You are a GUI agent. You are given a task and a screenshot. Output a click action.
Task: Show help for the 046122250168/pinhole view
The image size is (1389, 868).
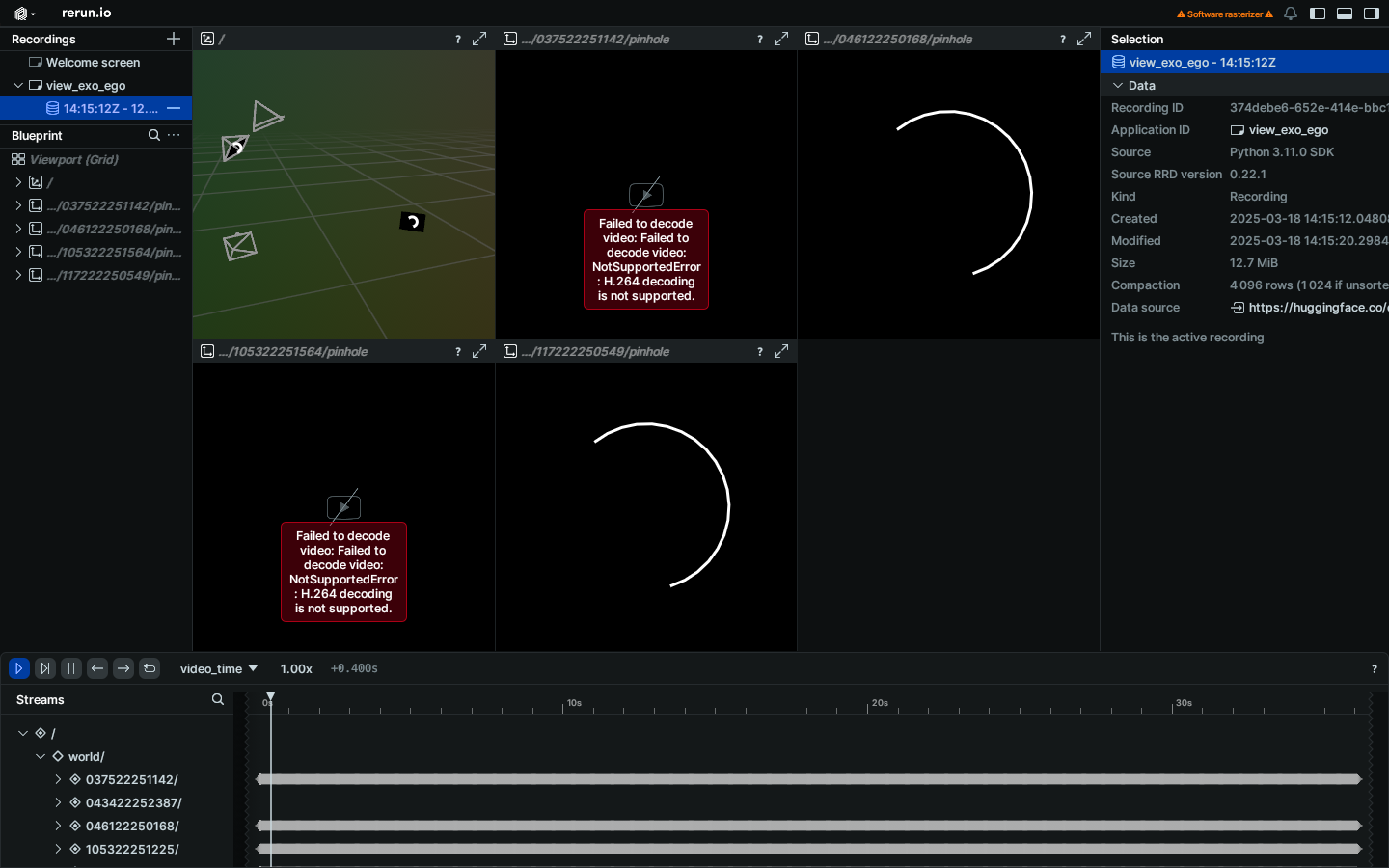point(1063,39)
